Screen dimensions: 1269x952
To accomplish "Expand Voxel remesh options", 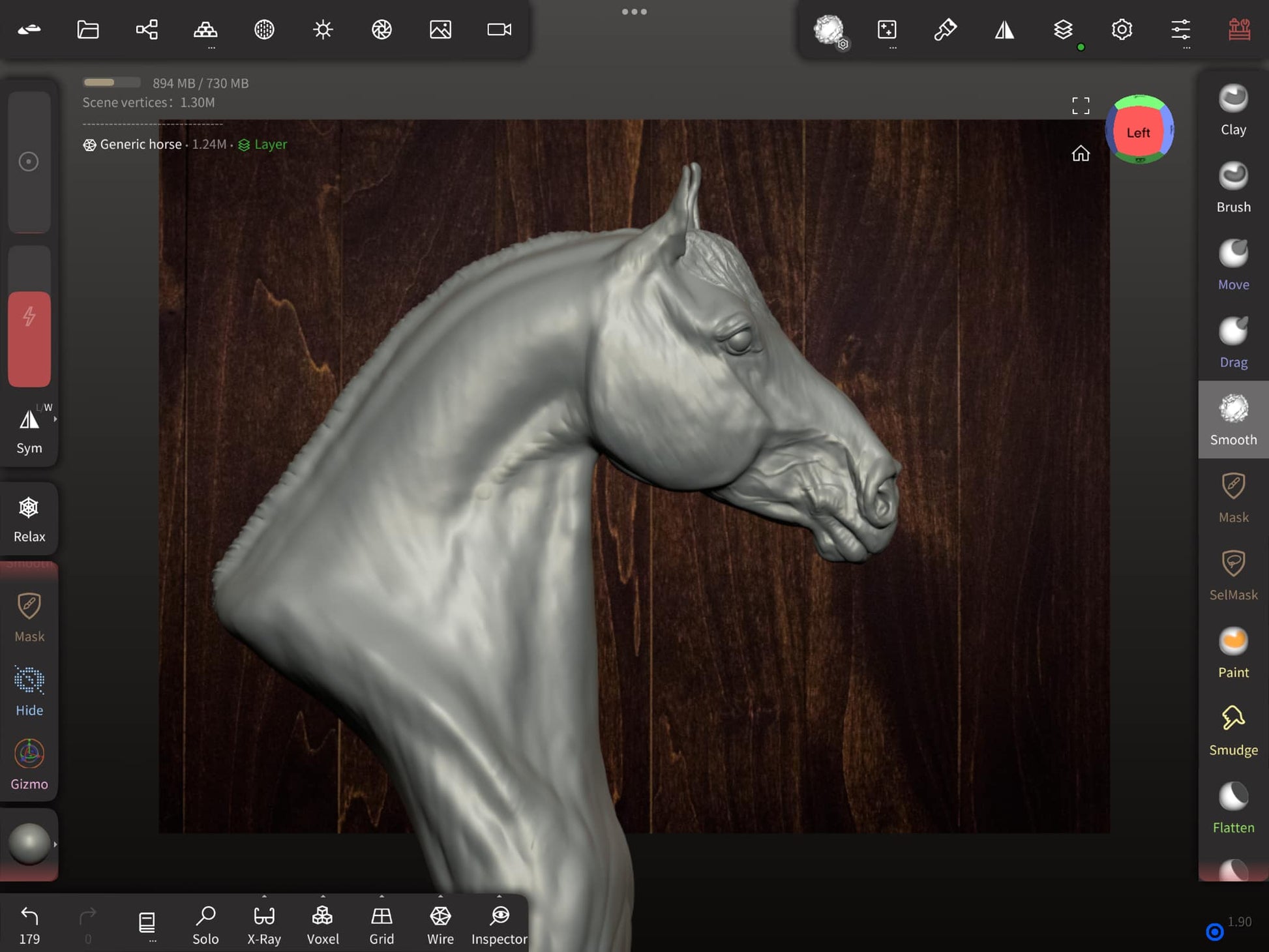I will point(323,897).
